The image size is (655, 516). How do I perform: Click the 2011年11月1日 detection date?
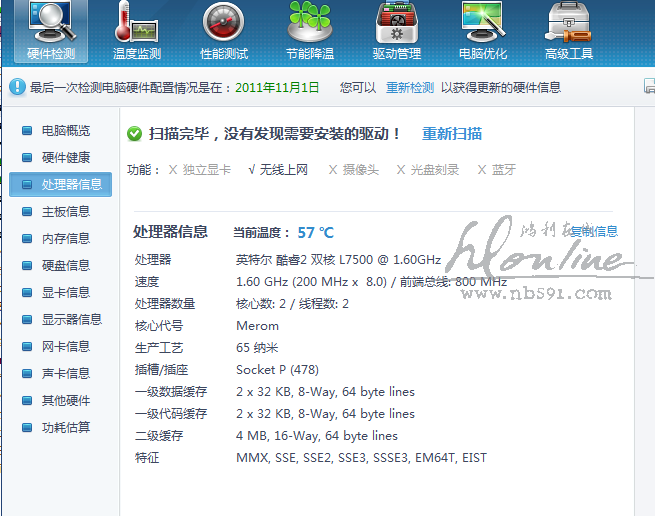tap(277, 88)
